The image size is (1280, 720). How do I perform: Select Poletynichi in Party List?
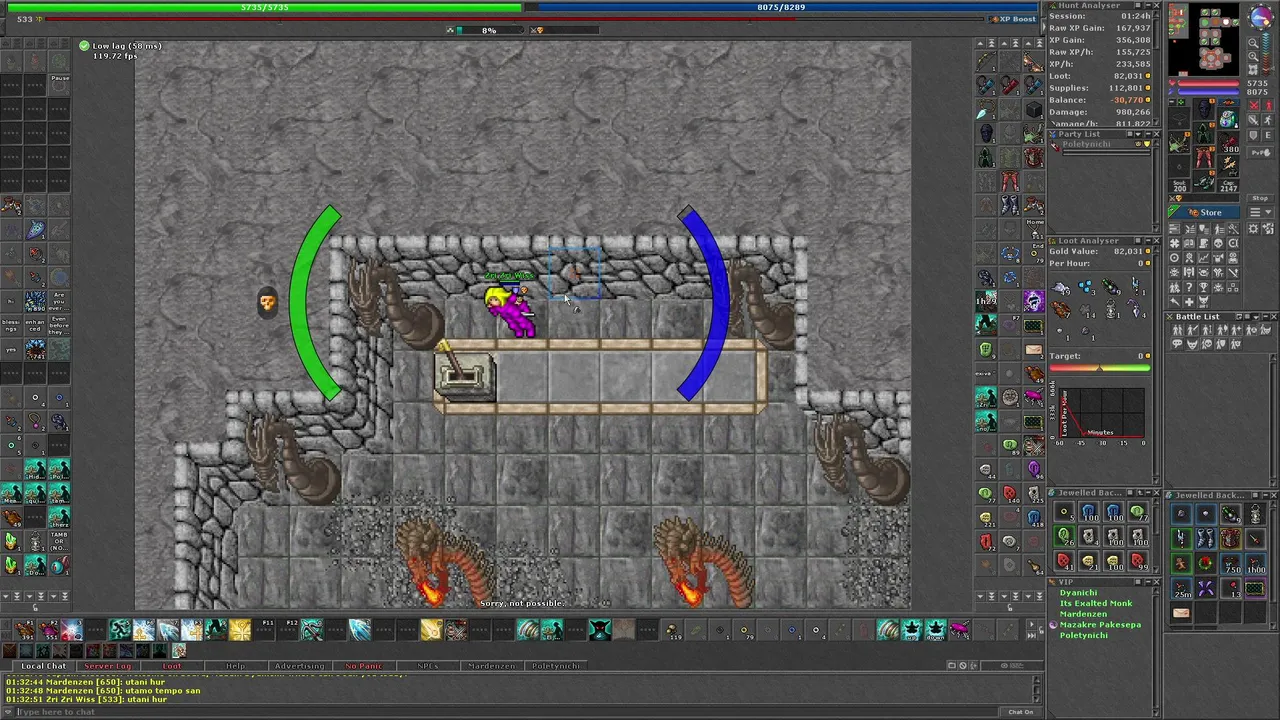tap(1086, 144)
